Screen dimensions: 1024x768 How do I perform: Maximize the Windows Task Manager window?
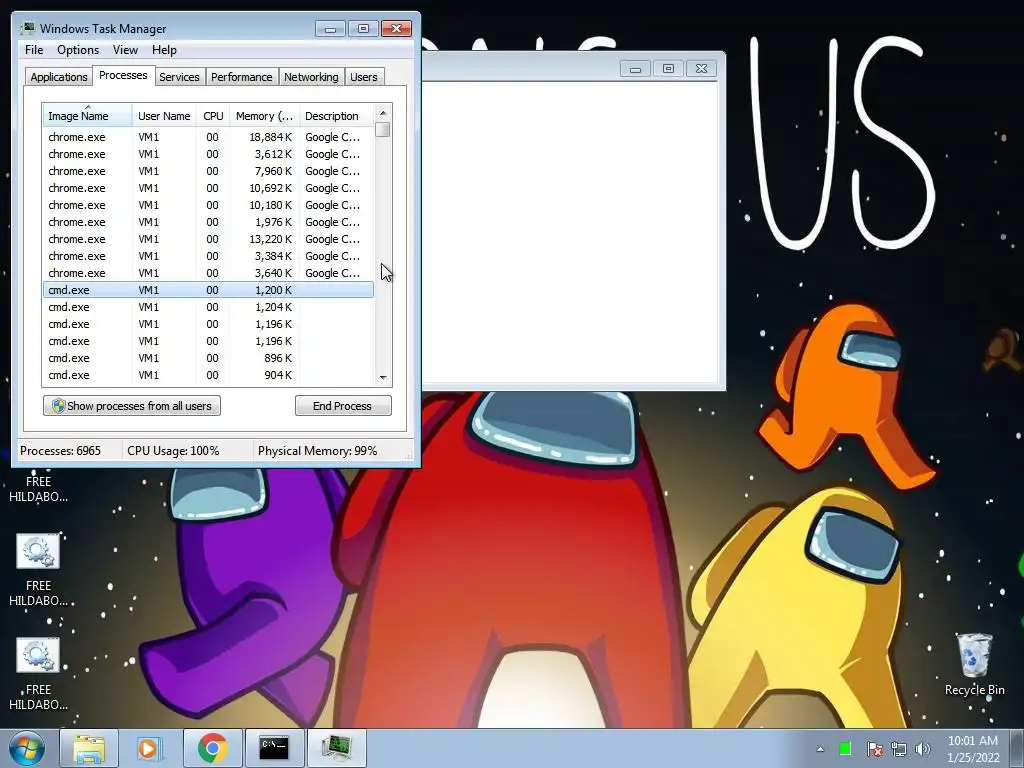pos(363,29)
